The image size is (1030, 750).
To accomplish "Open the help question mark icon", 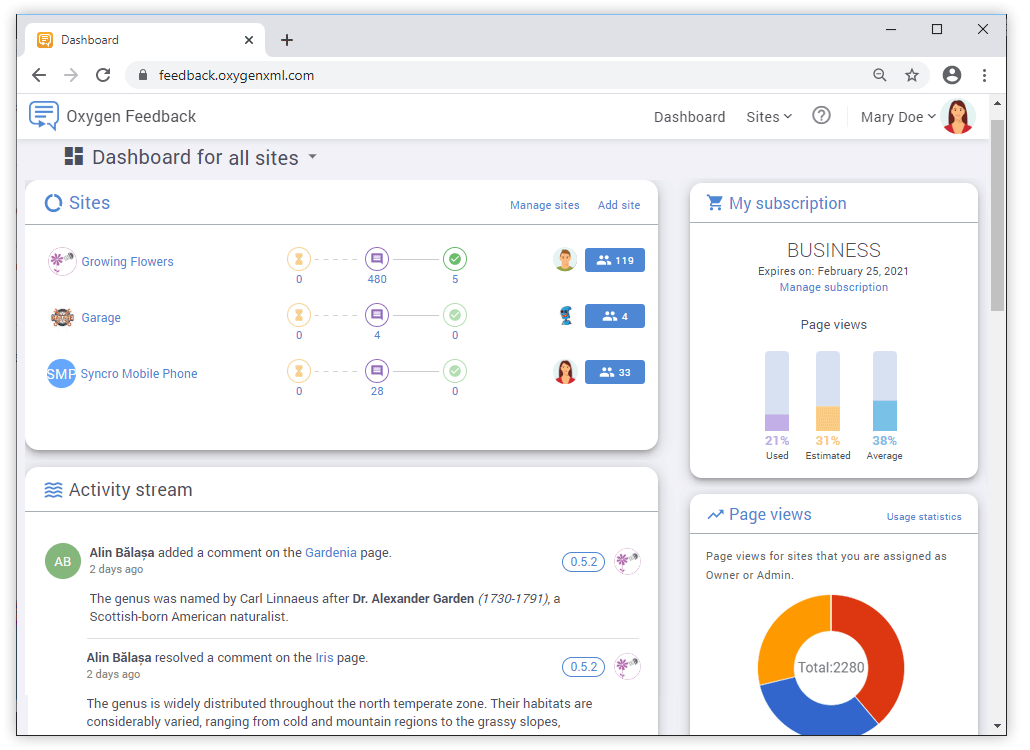I will tap(821, 116).
